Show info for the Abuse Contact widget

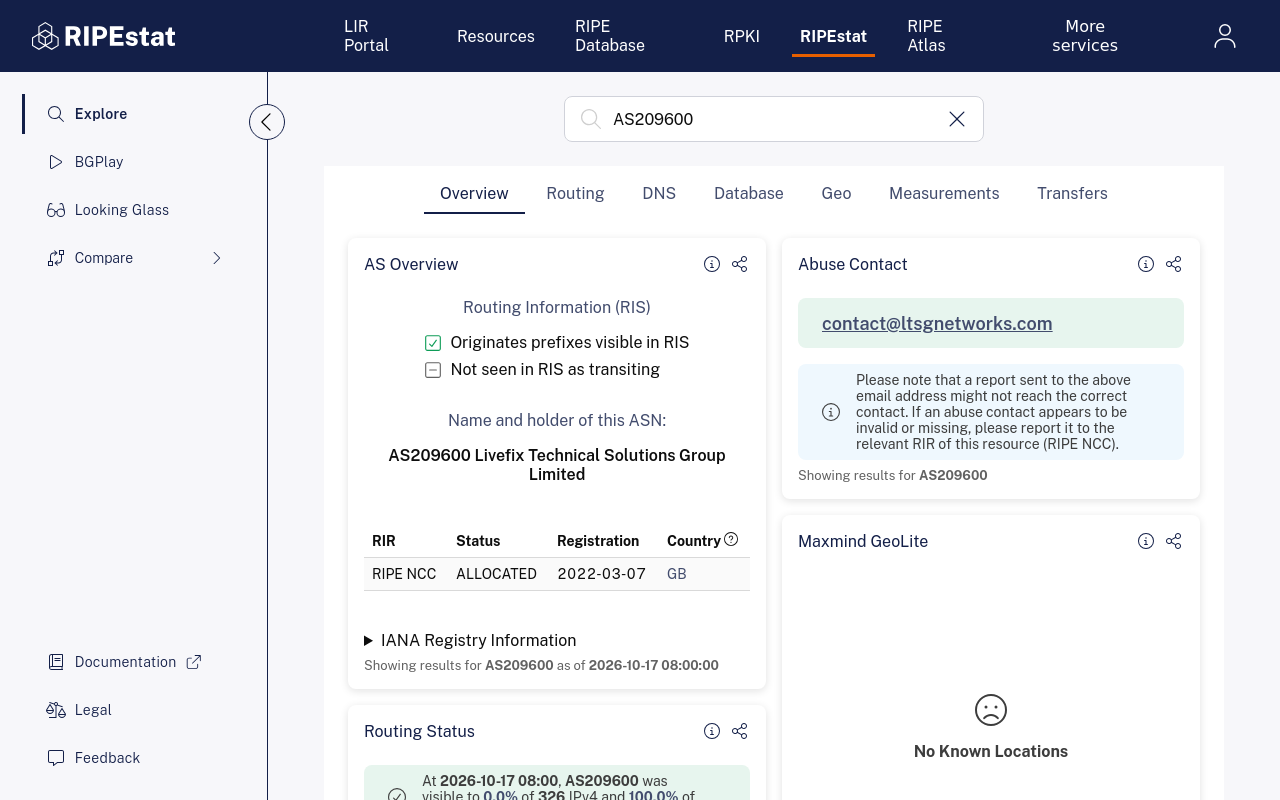coord(1146,264)
